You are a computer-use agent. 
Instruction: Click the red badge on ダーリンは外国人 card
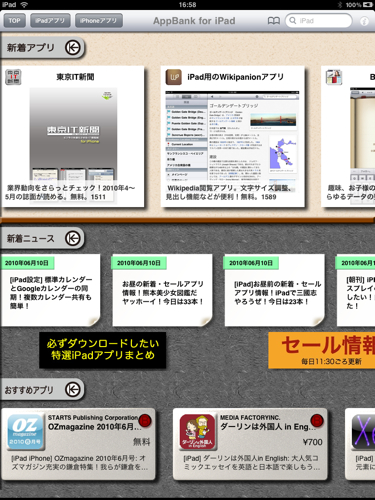[317, 421]
